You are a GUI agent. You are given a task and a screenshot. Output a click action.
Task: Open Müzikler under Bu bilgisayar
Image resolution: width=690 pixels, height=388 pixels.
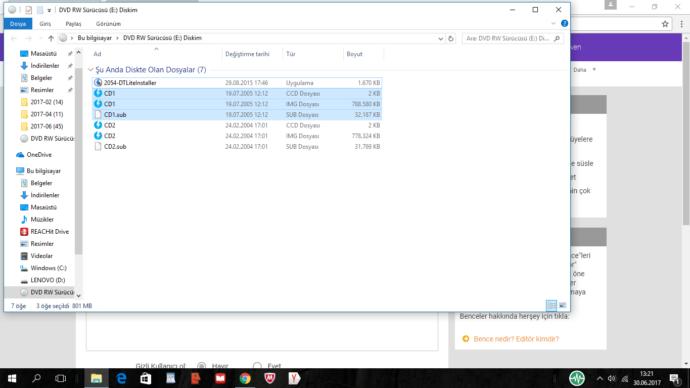click(42, 219)
